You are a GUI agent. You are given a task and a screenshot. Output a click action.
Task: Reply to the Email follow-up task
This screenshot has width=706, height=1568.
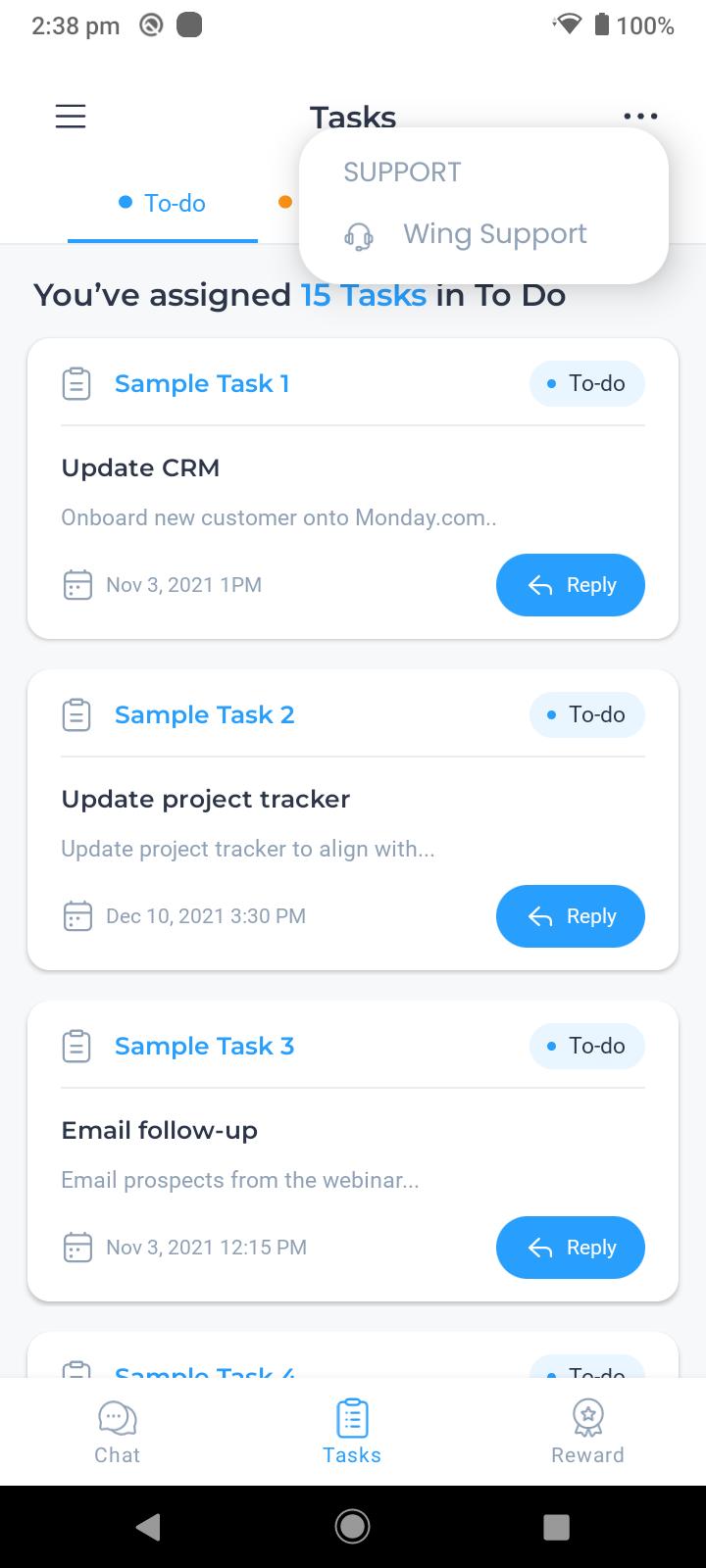tap(571, 1248)
